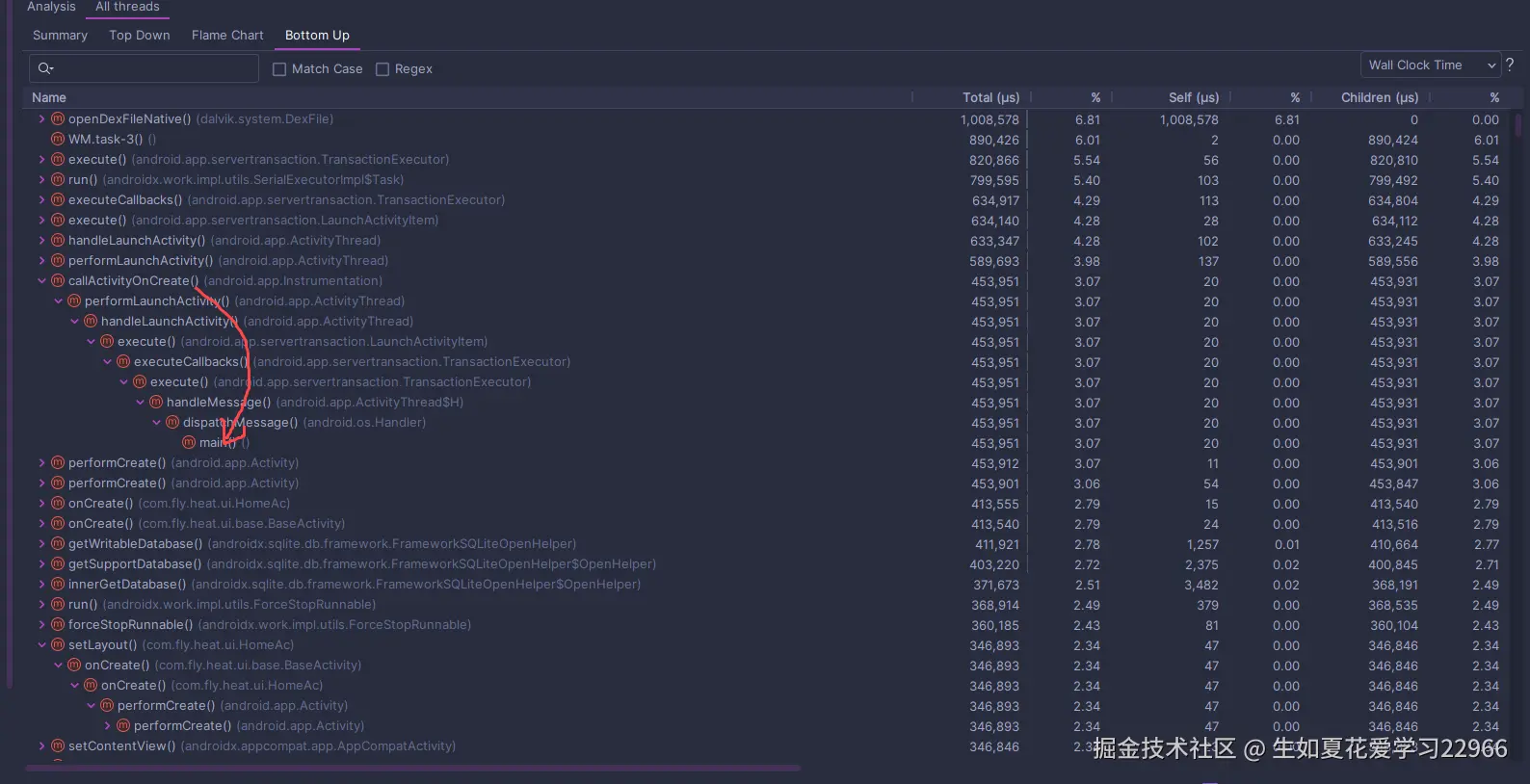This screenshot has width=1530, height=784.
Task: Expand the setContentView() row
Action: pyautogui.click(x=41, y=746)
